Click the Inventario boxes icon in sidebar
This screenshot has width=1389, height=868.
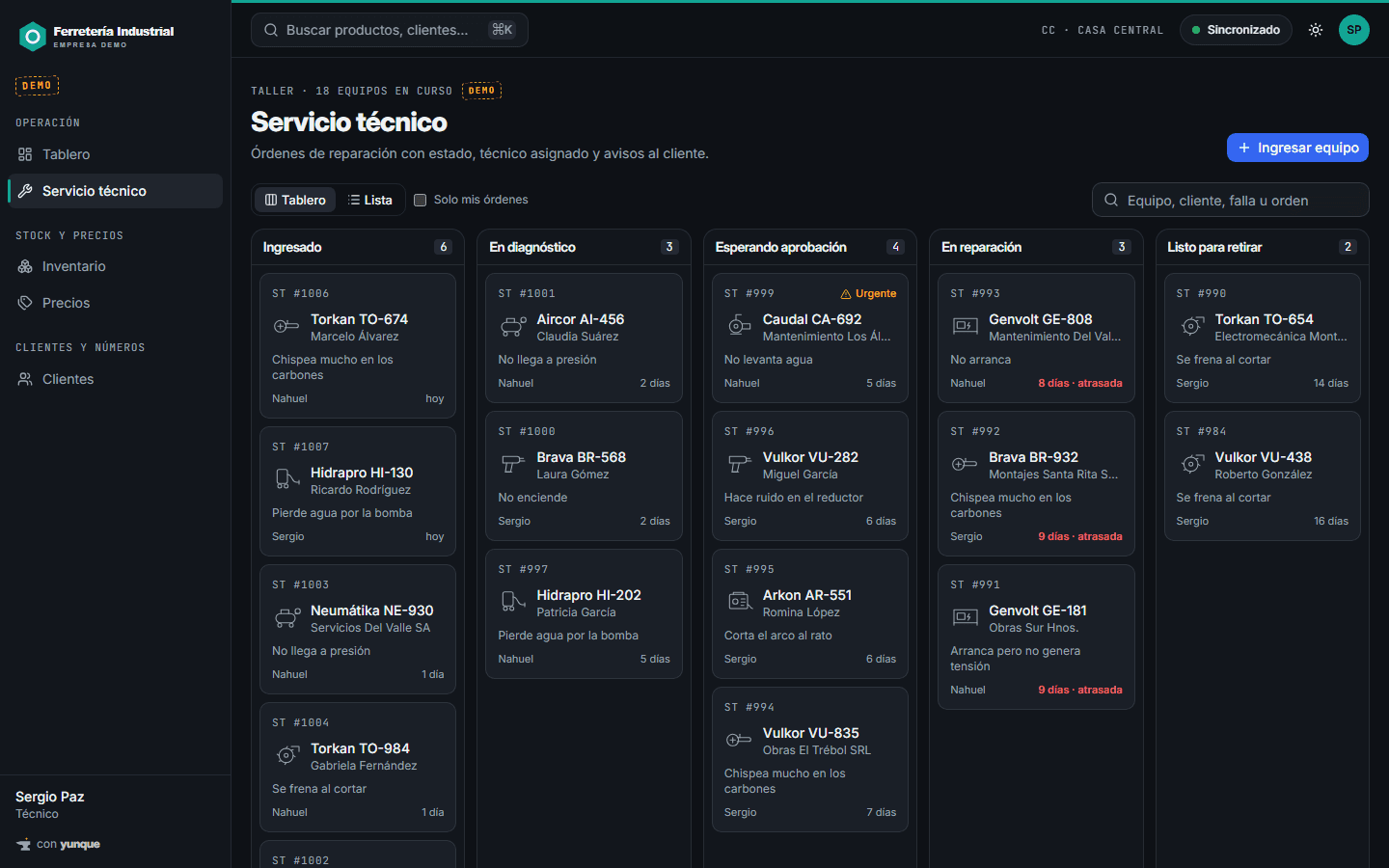tap(25, 266)
